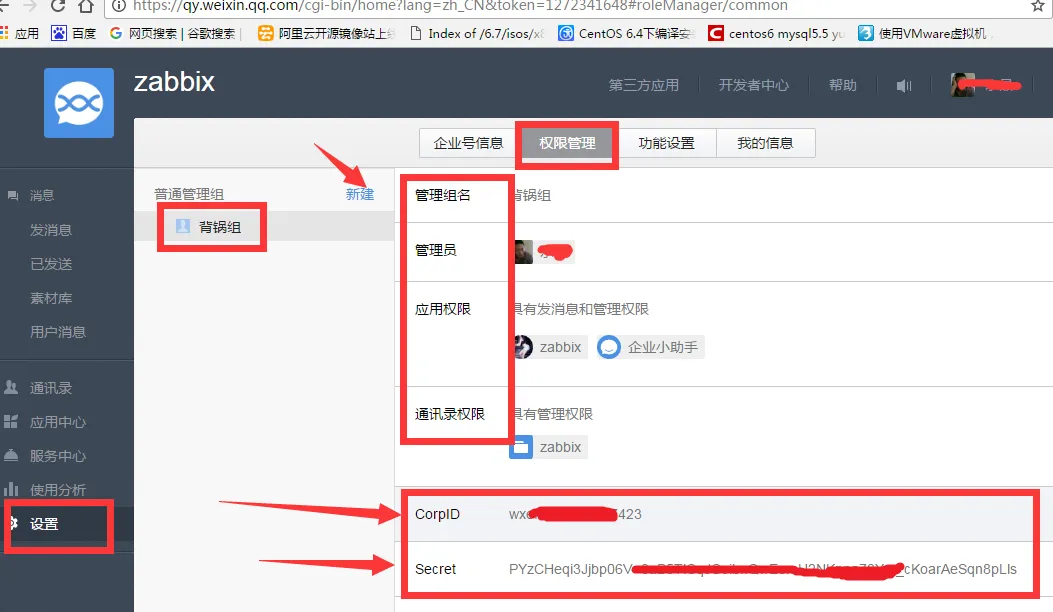Click the Secret value text
Screen dimensions: 1053x612
coord(762,570)
